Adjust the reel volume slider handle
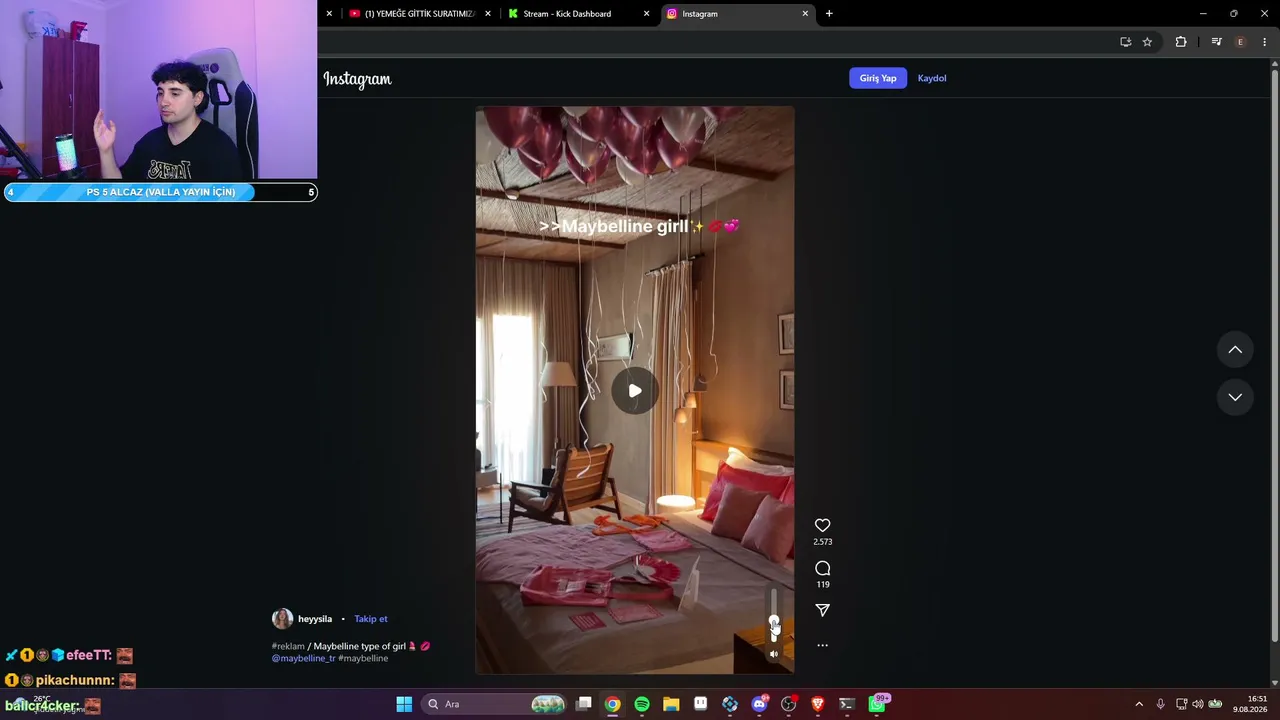Image resolution: width=1280 pixels, height=720 pixels. [773, 622]
